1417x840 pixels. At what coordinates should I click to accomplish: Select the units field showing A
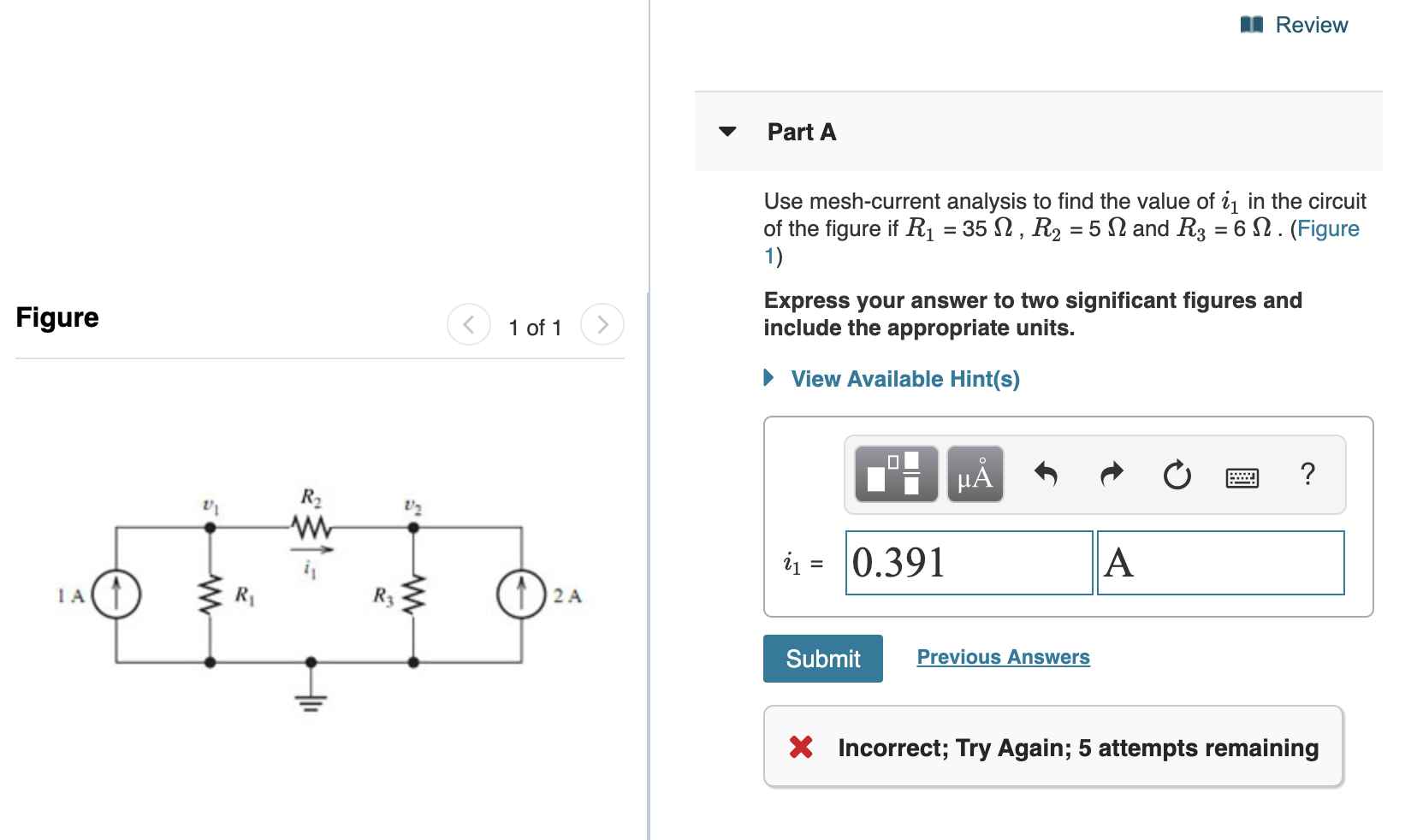(x=1218, y=562)
